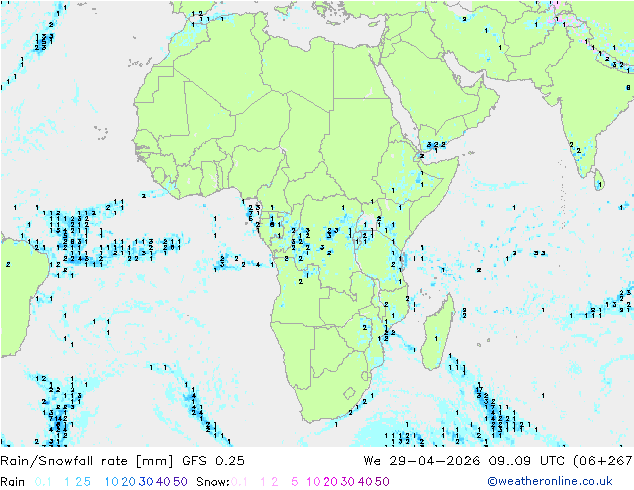Click the Lesotho outline inside South Africa
Screen dimensions: 634x490
pos(349,393)
